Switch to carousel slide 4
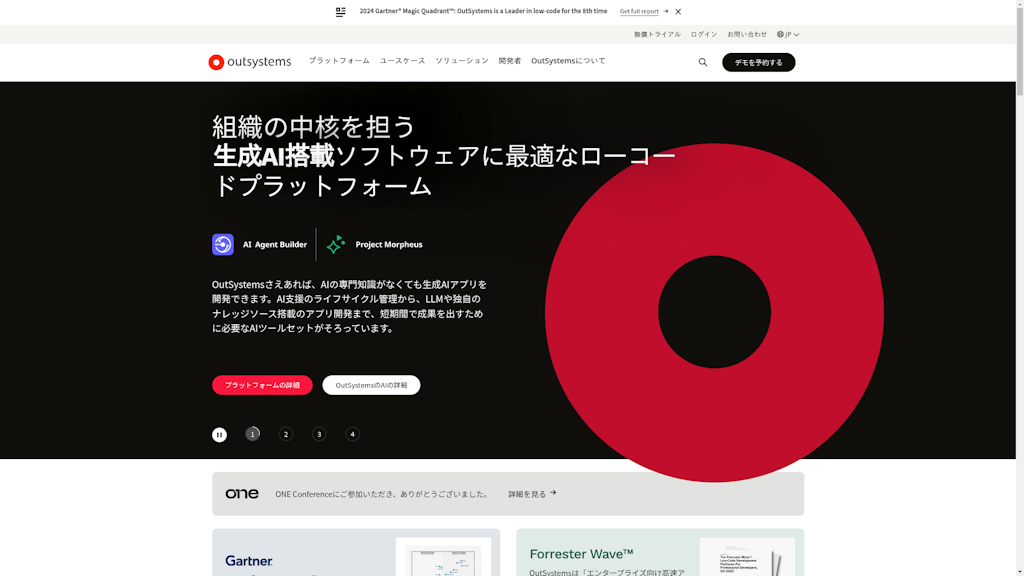1024x576 pixels. tap(352, 434)
